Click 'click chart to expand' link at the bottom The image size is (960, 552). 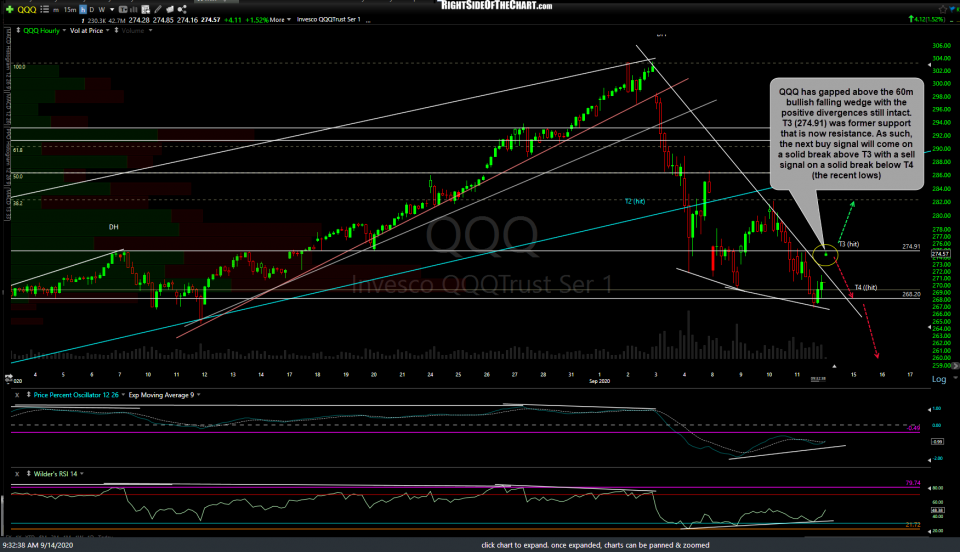(x=595, y=545)
